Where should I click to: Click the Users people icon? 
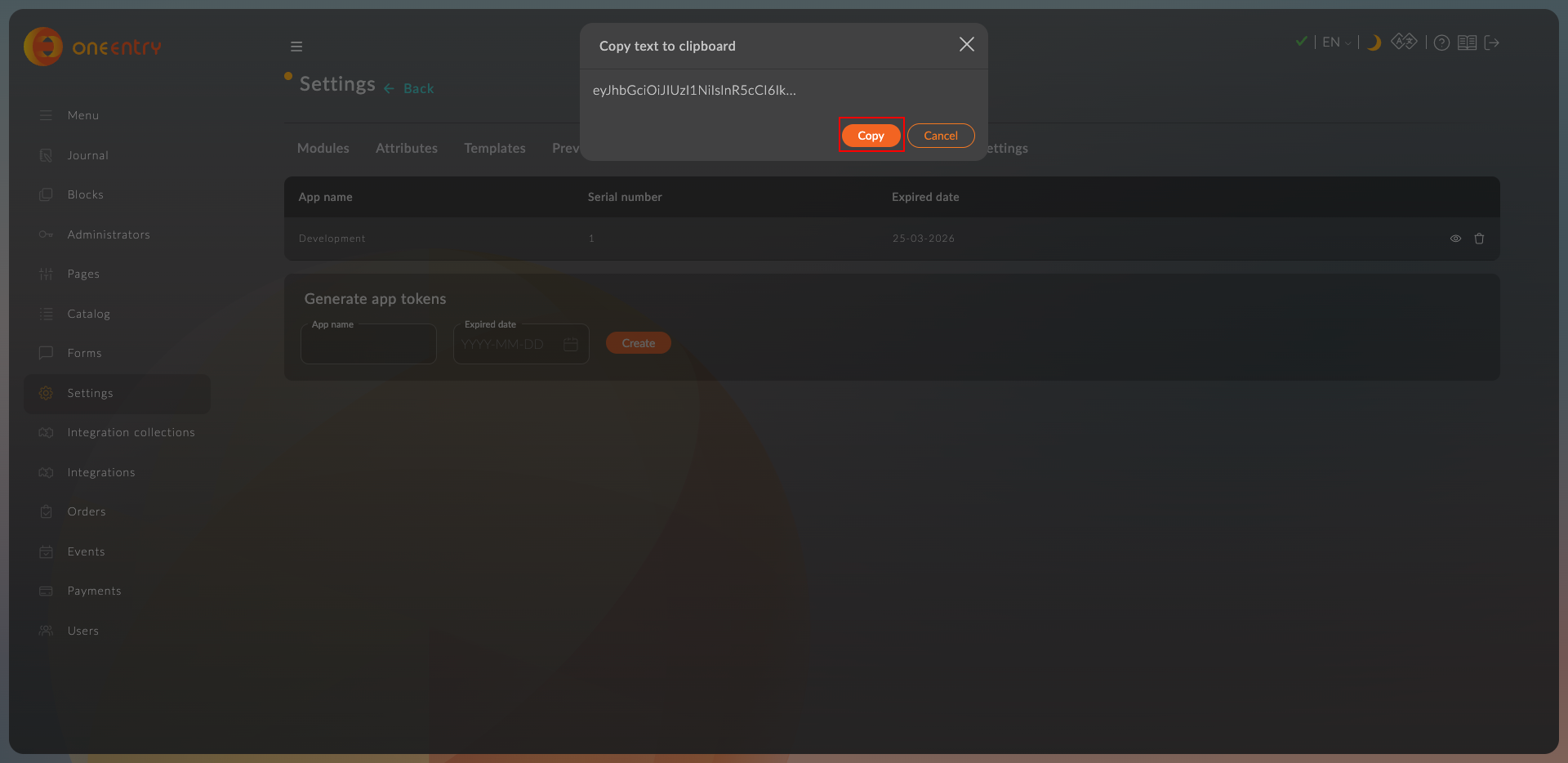coord(46,631)
